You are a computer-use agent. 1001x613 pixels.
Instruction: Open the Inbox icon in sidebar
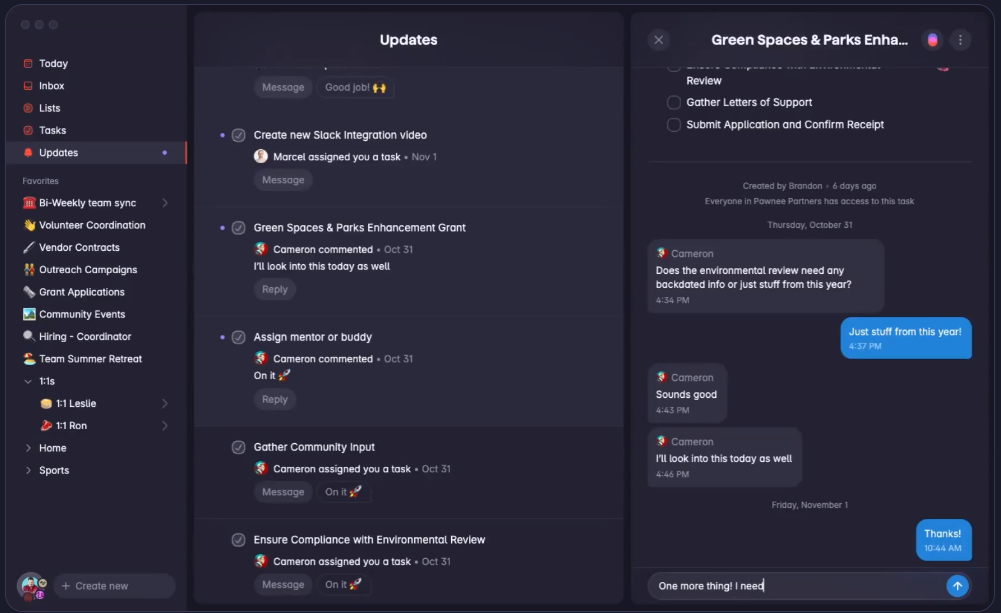tap(28, 86)
